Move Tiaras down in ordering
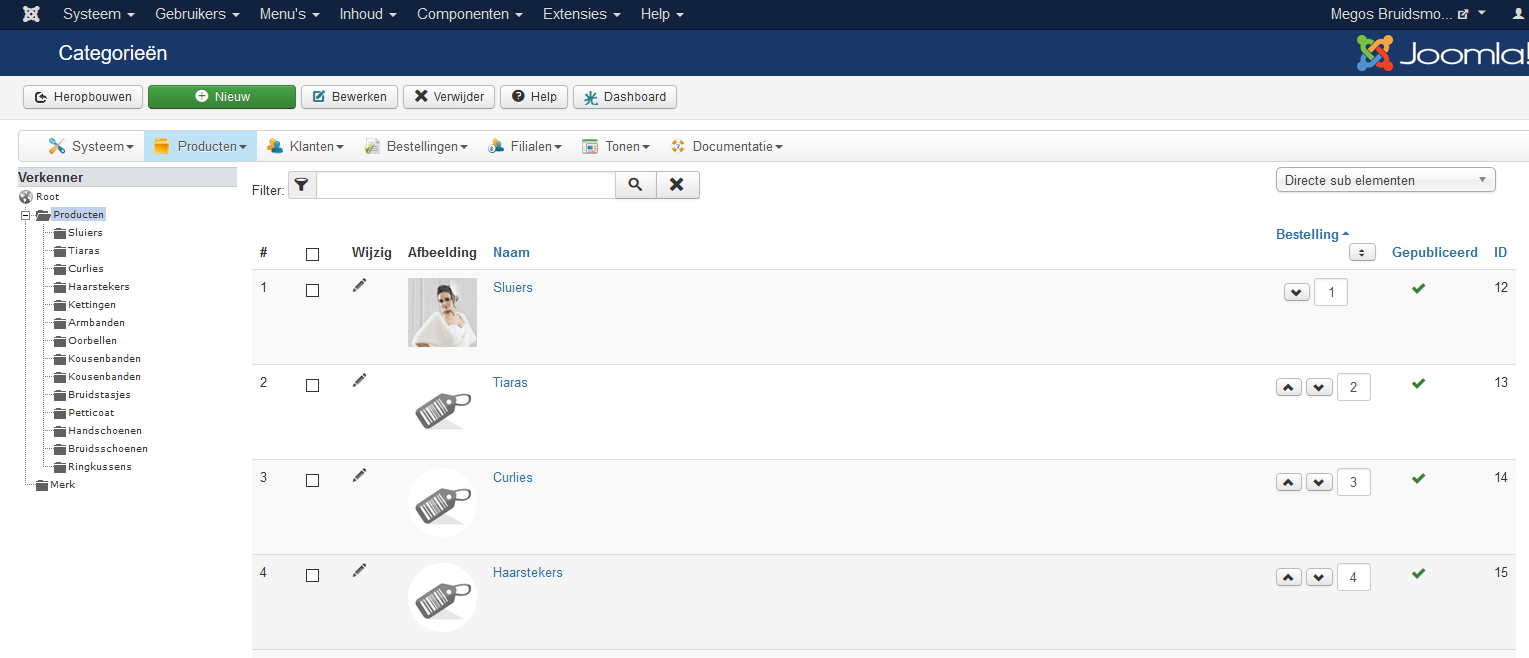This screenshot has width=1529, height=658. point(1320,387)
